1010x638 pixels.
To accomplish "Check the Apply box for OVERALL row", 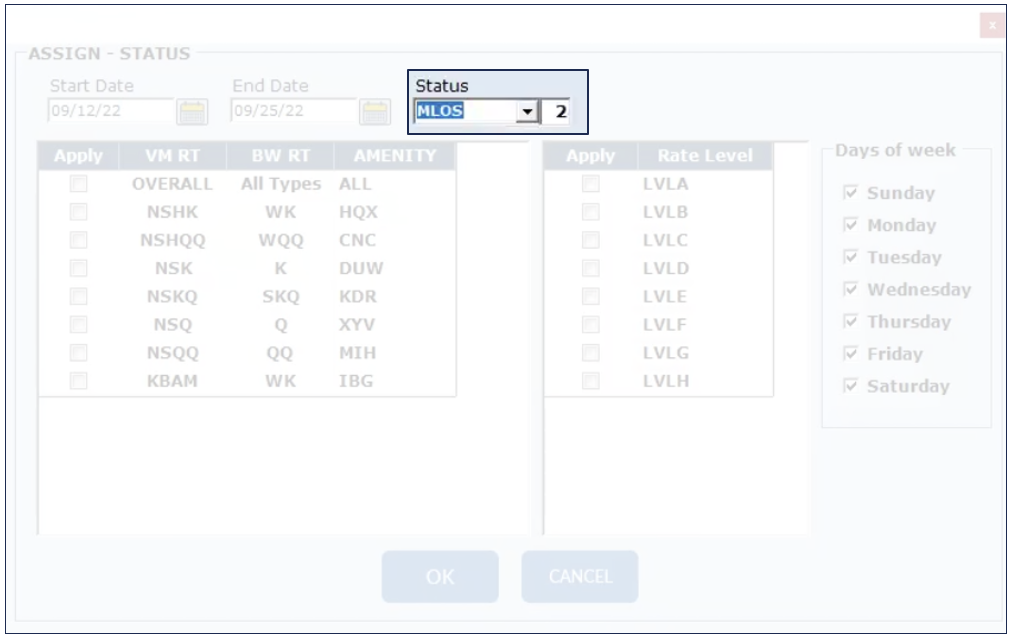I will point(79,184).
